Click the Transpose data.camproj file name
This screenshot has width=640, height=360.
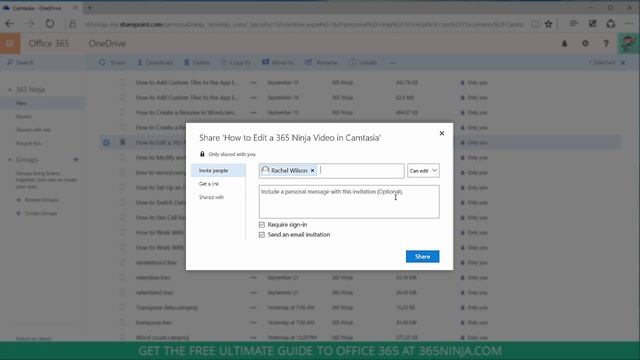point(167,308)
